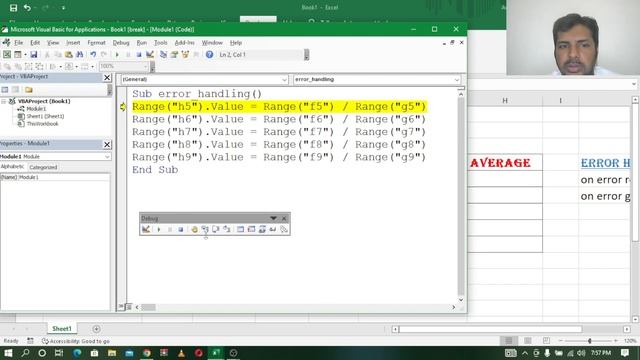This screenshot has height=360, width=640.
Task: Close the Project Explorer pane
Action: coord(107,78)
